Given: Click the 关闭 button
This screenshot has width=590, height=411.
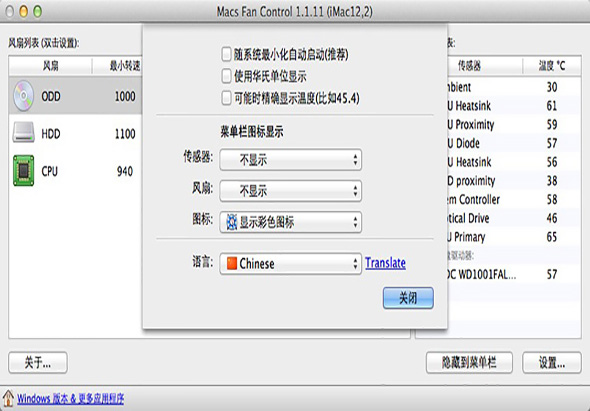Looking at the screenshot, I should click(x=408, y=298).
